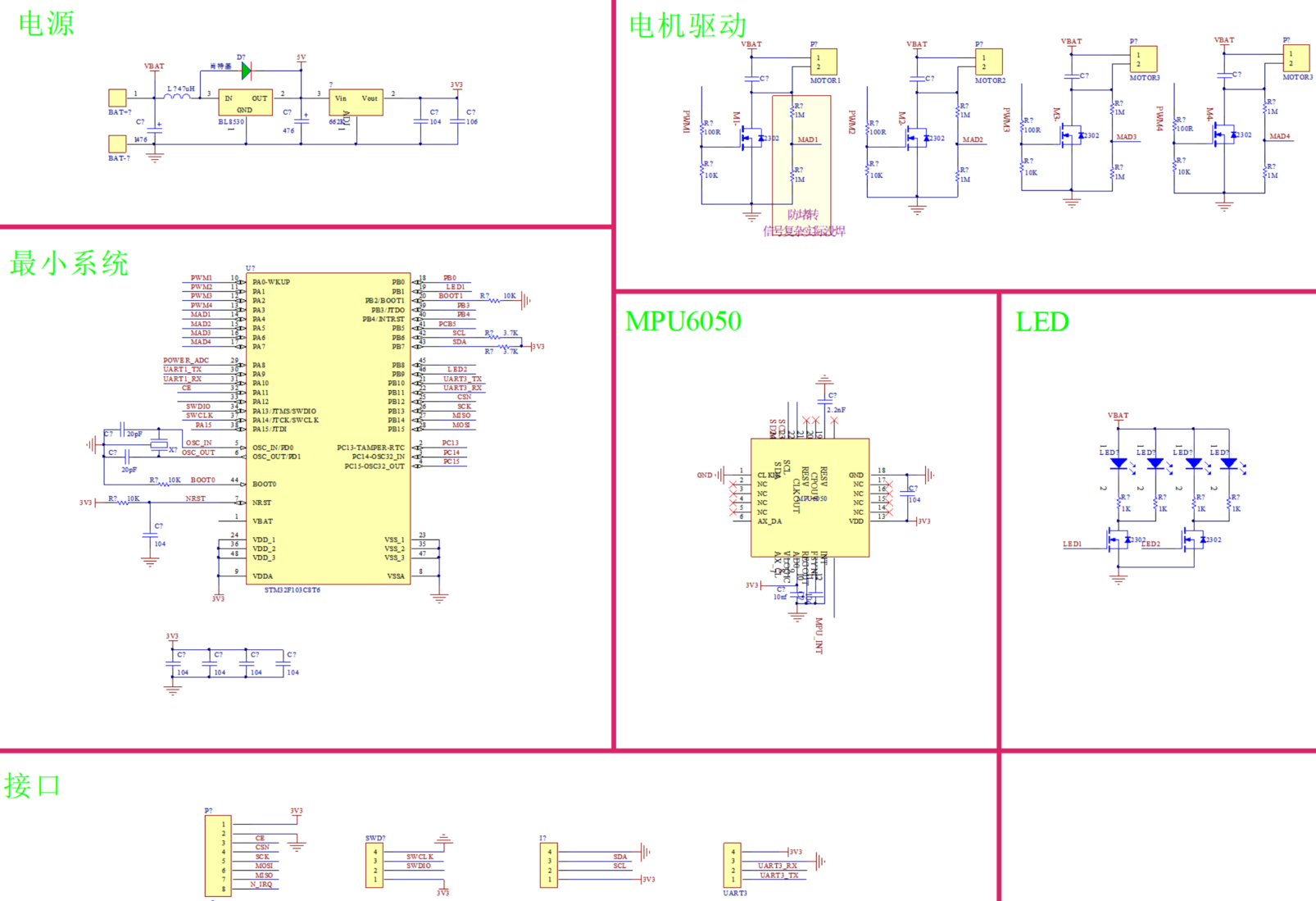1316x901 pixels.
Task: Select the PCB5 net label
Action: coord(447,324)
